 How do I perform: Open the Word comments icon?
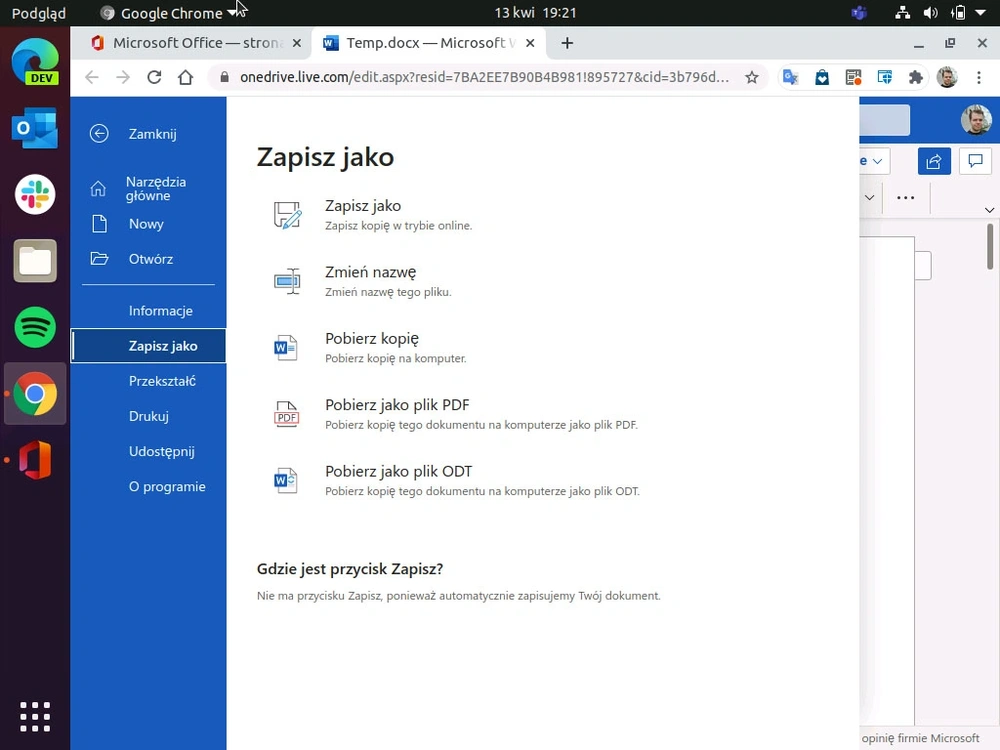[x=975, y=161]
